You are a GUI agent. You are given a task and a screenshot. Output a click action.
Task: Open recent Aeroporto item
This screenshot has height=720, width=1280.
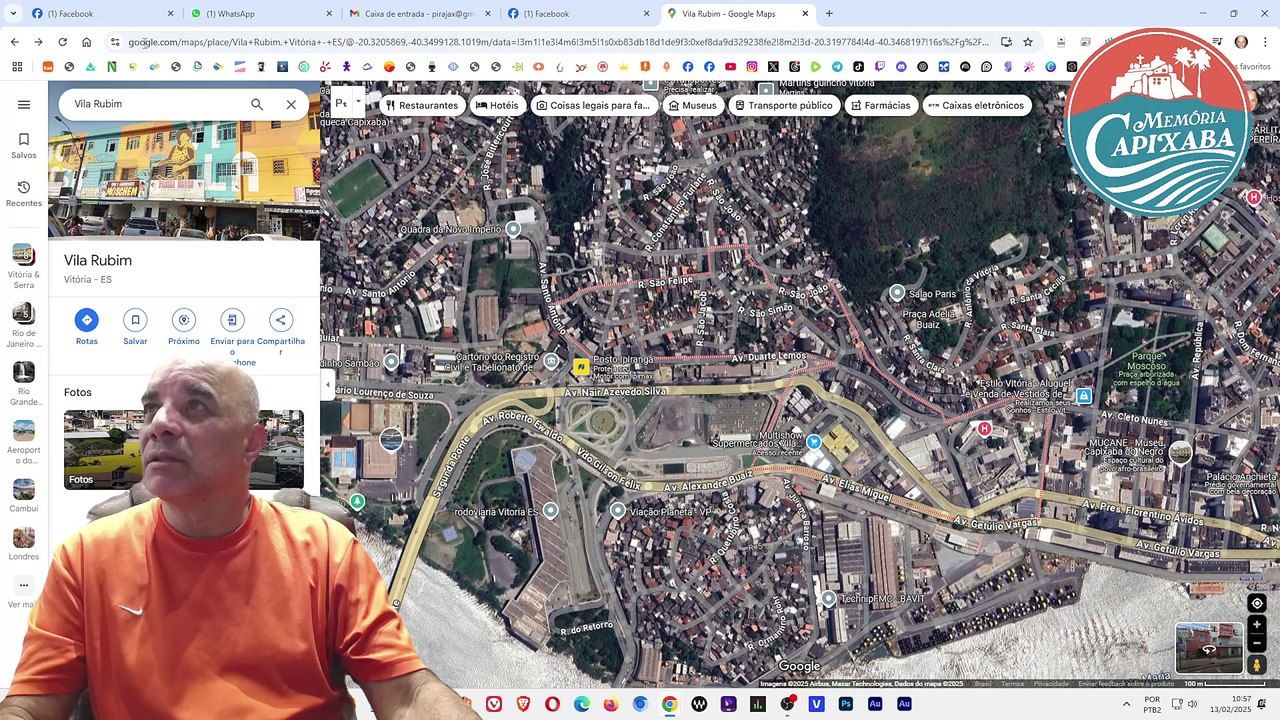coord(24,442)
